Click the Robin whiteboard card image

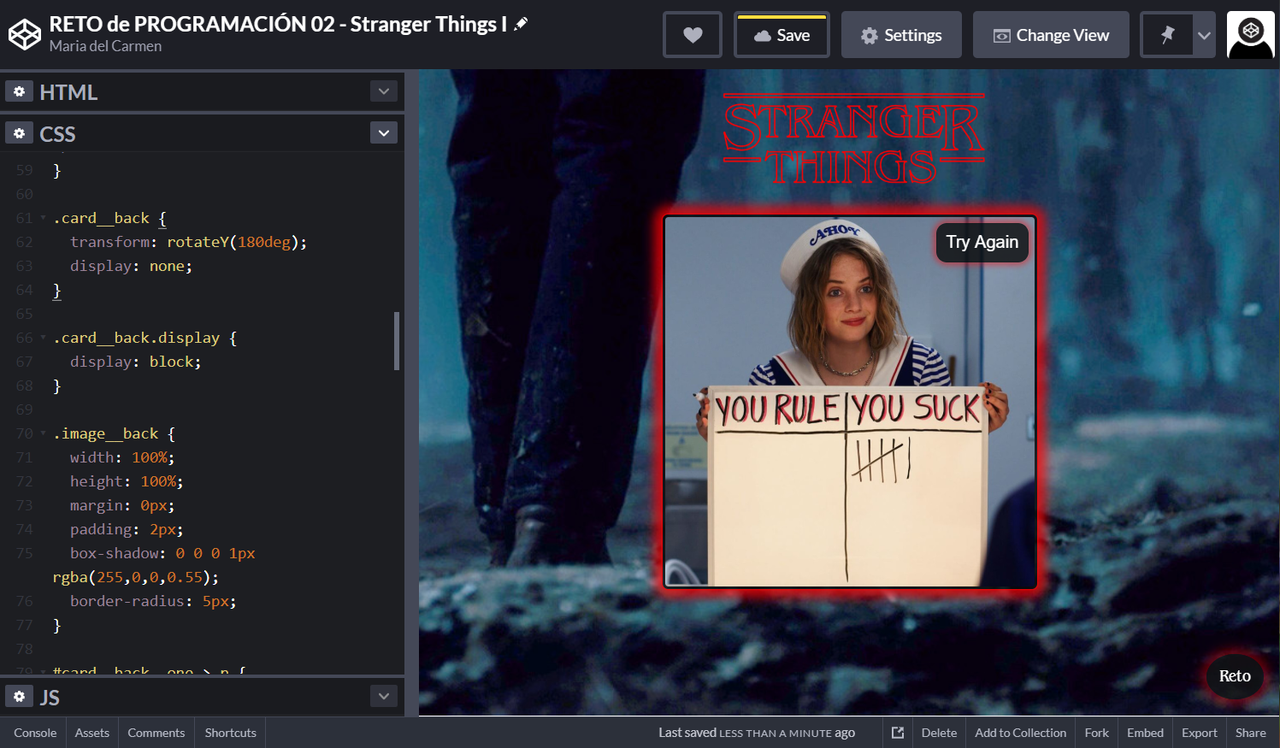(850, 401)
